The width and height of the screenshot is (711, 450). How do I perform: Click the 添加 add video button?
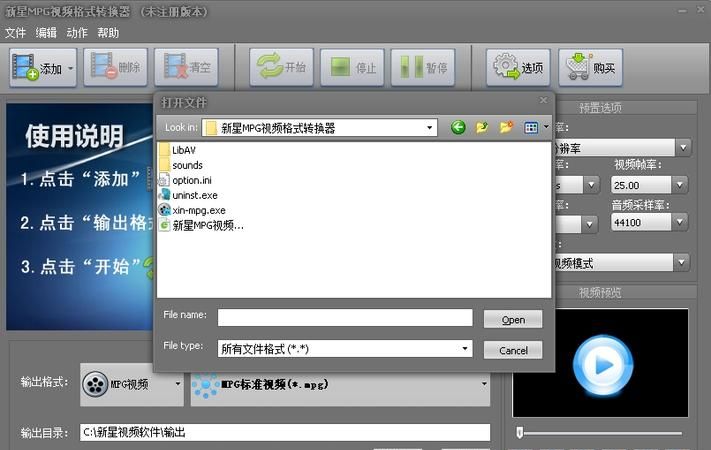tap(43, 68)
